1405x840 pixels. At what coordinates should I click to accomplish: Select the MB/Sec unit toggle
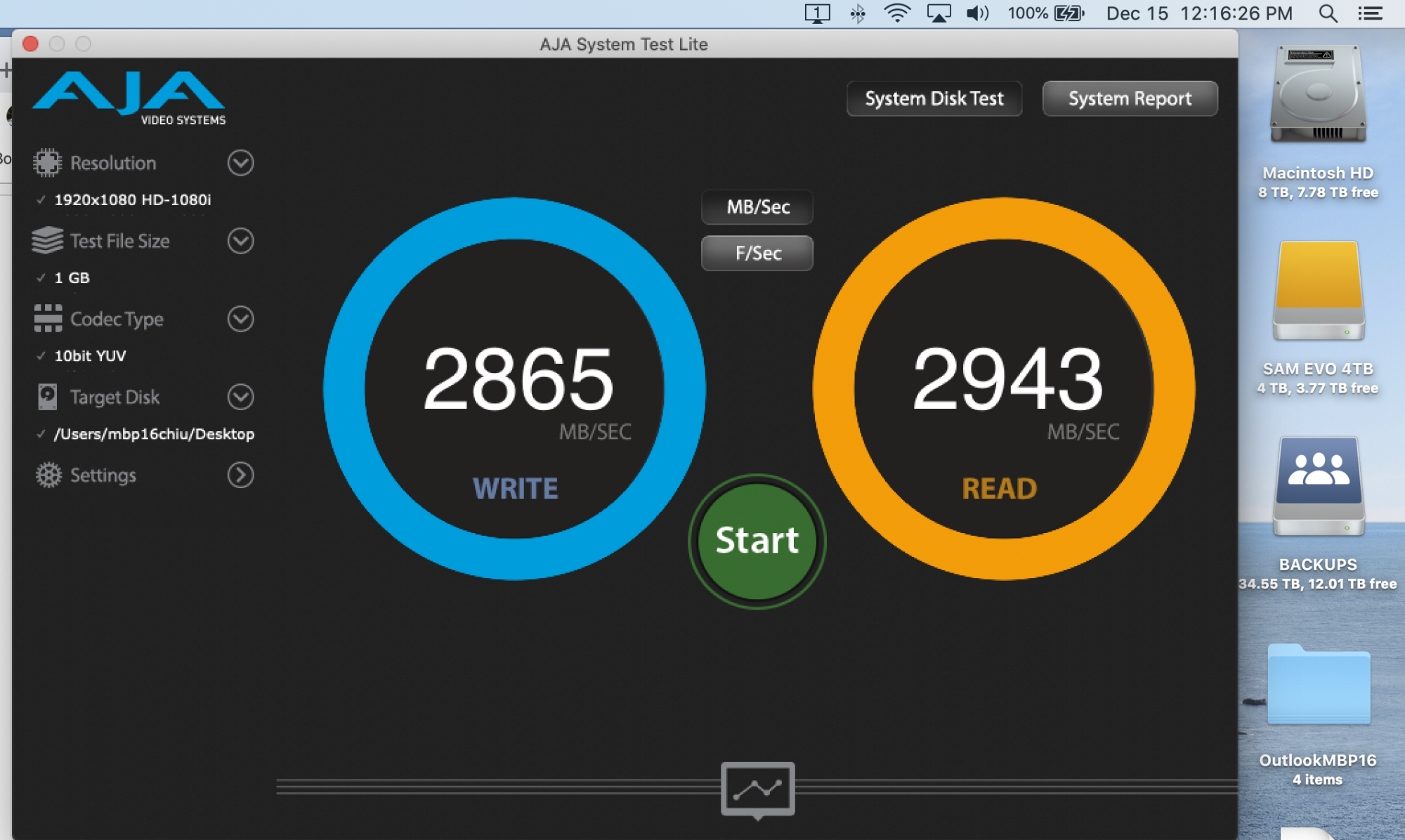[757, 207]
